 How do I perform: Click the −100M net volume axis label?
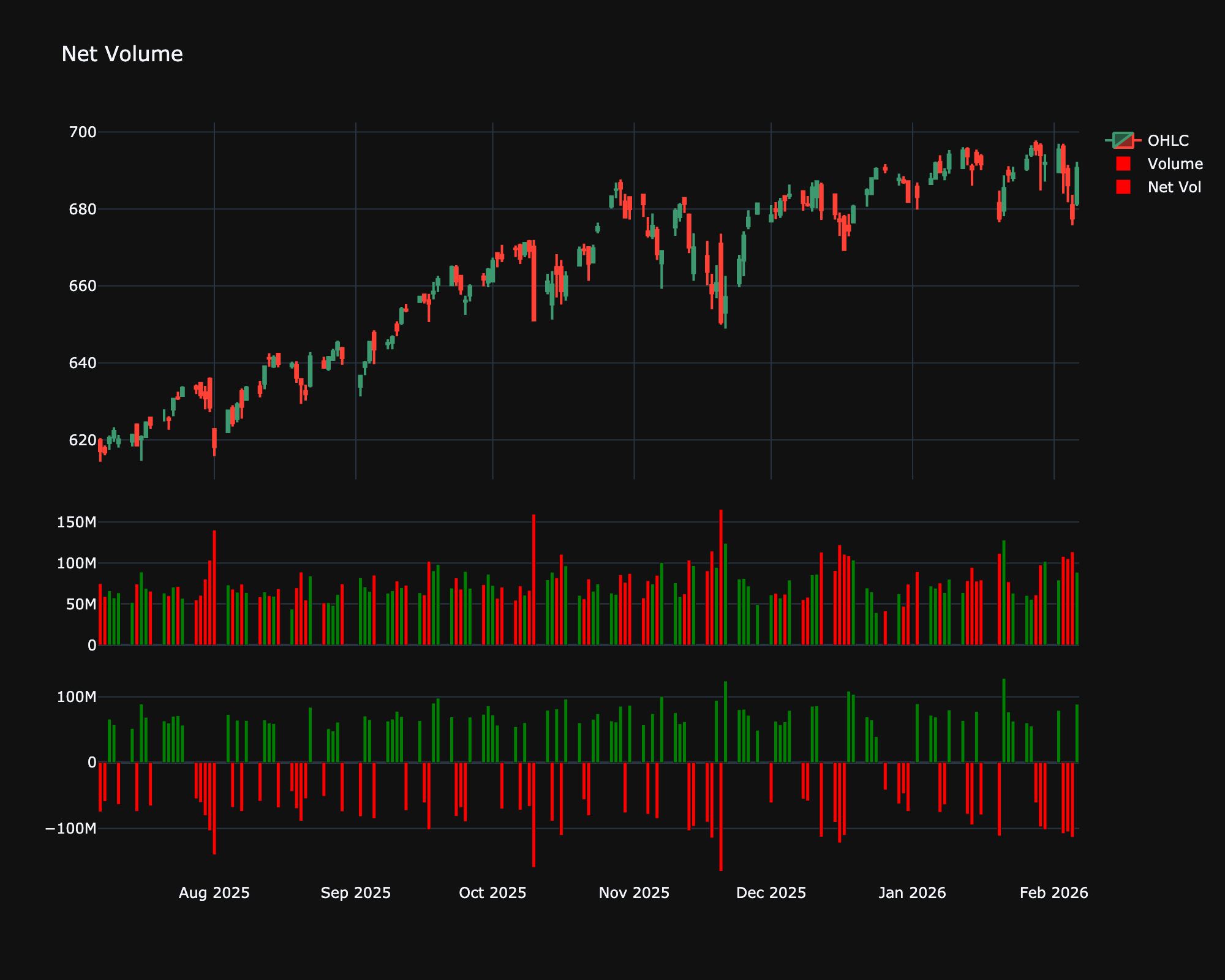[70, 828]
